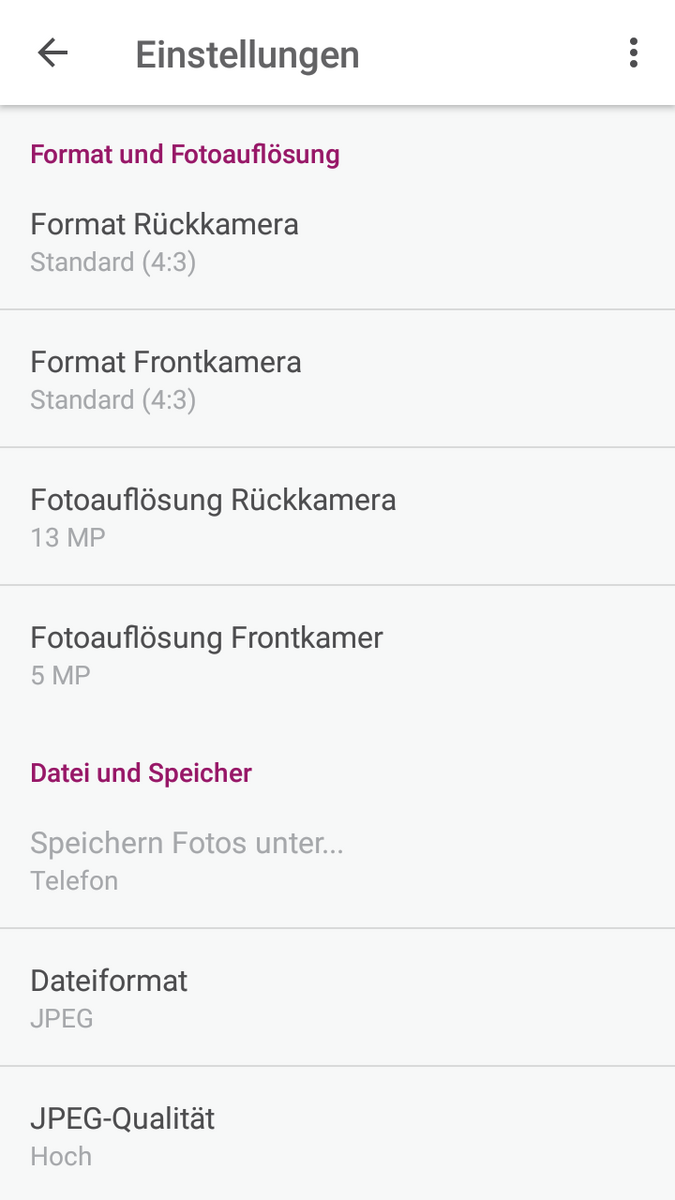Screen dimensions: 675x1200
Task: Click the Format und Fotoauflösung section header
Action: click(185, 154)
